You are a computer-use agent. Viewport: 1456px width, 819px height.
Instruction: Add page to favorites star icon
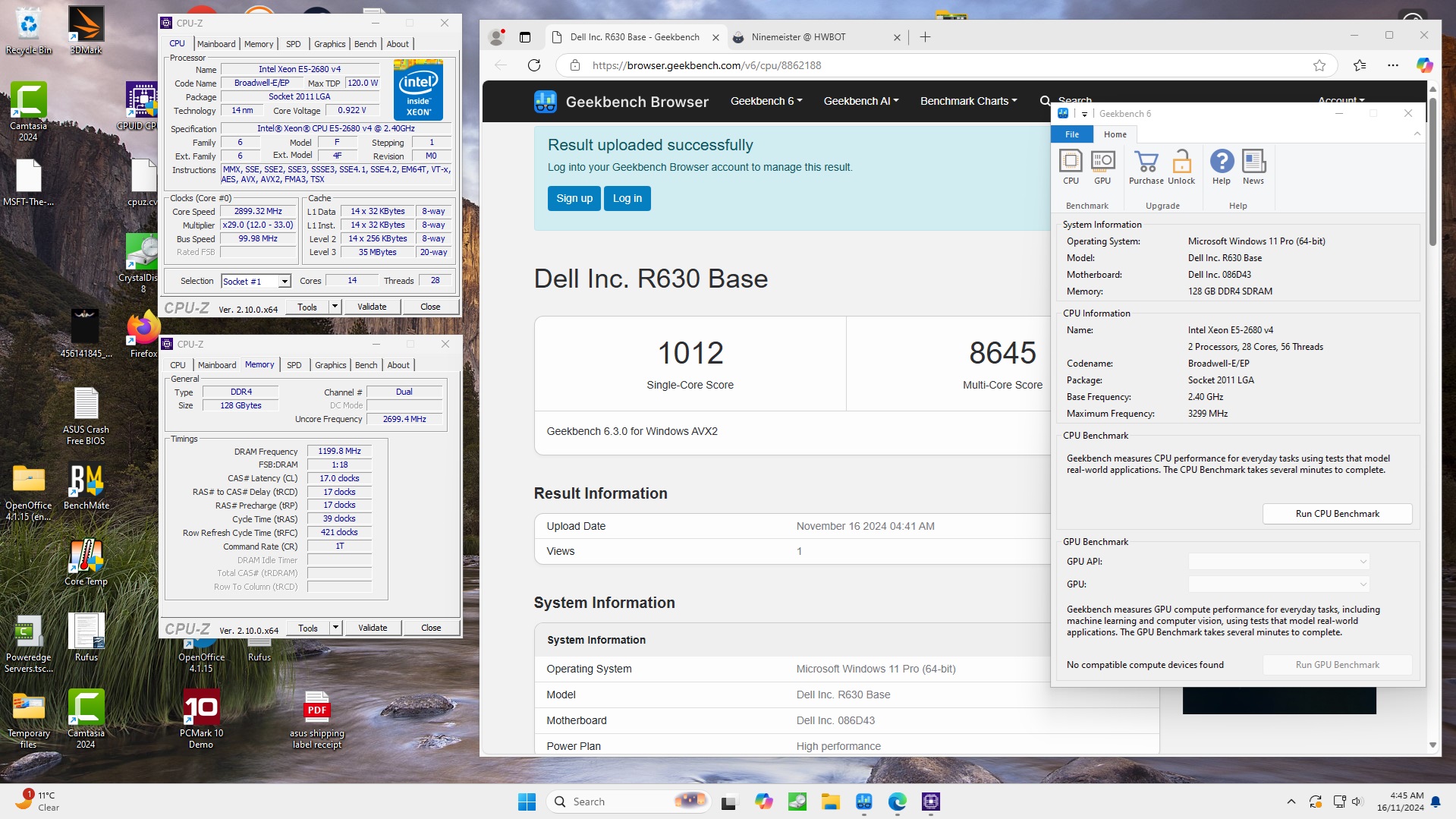[1319, 65]
